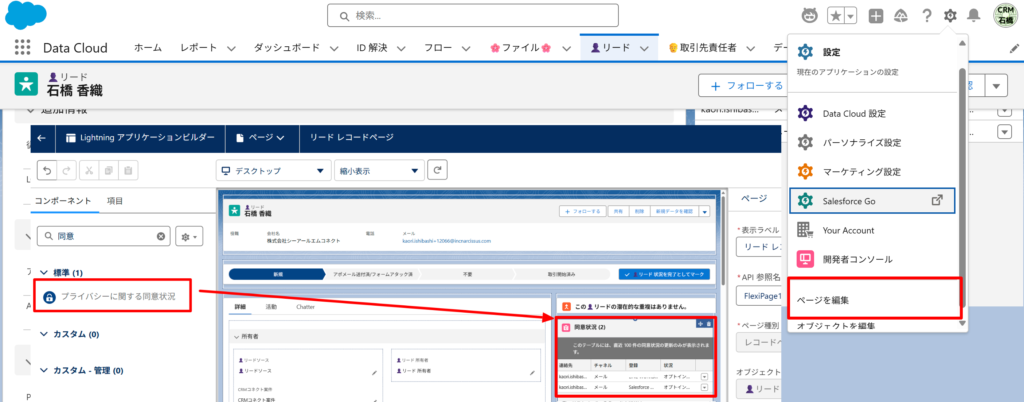Click the global 検索 search field
This screenshot has width=1024, height=402.
tap(472, 15)
